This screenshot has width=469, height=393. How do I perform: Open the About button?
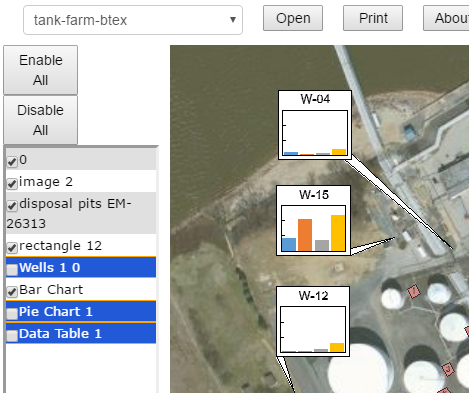447,18
